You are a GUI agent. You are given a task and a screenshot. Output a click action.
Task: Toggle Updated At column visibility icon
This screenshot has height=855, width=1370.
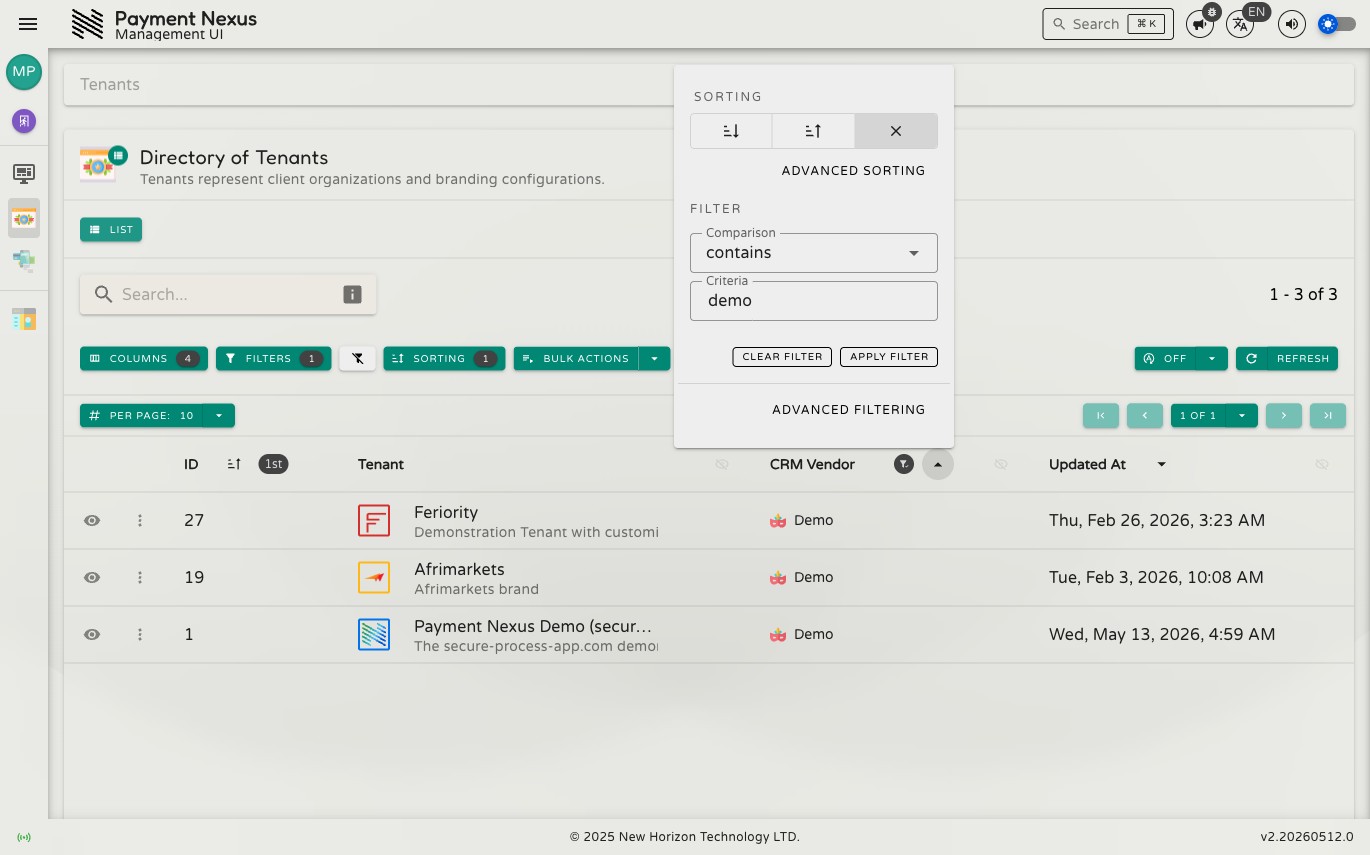[x=1321, y=464]
